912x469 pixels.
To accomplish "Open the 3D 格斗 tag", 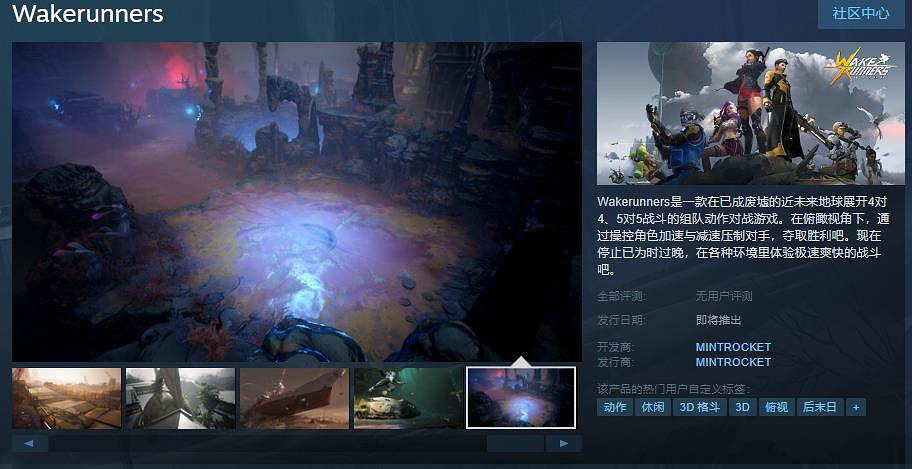I will pyautogui.click(x=700, y=407).
